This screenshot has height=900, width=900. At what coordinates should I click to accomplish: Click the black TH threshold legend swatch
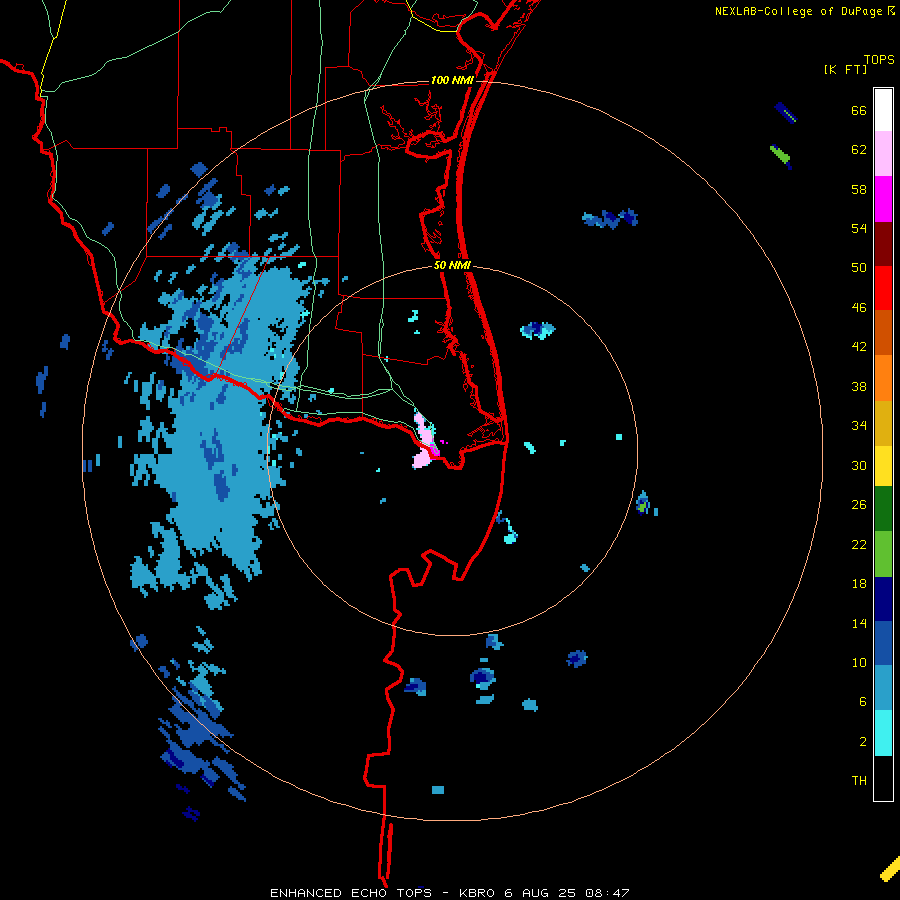883,778
